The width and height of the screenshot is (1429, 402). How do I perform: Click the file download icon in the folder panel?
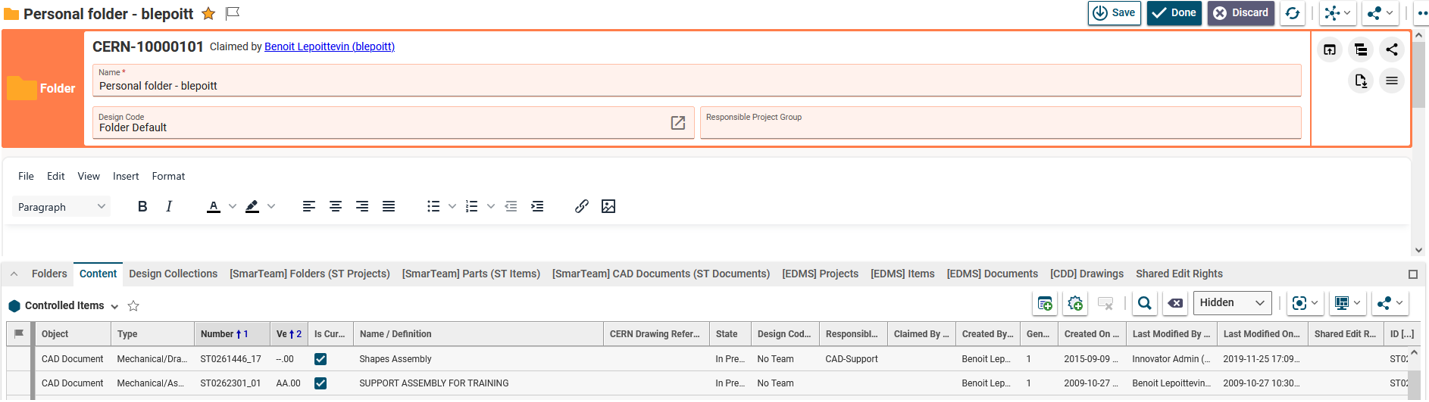[x=1360, y=81]
